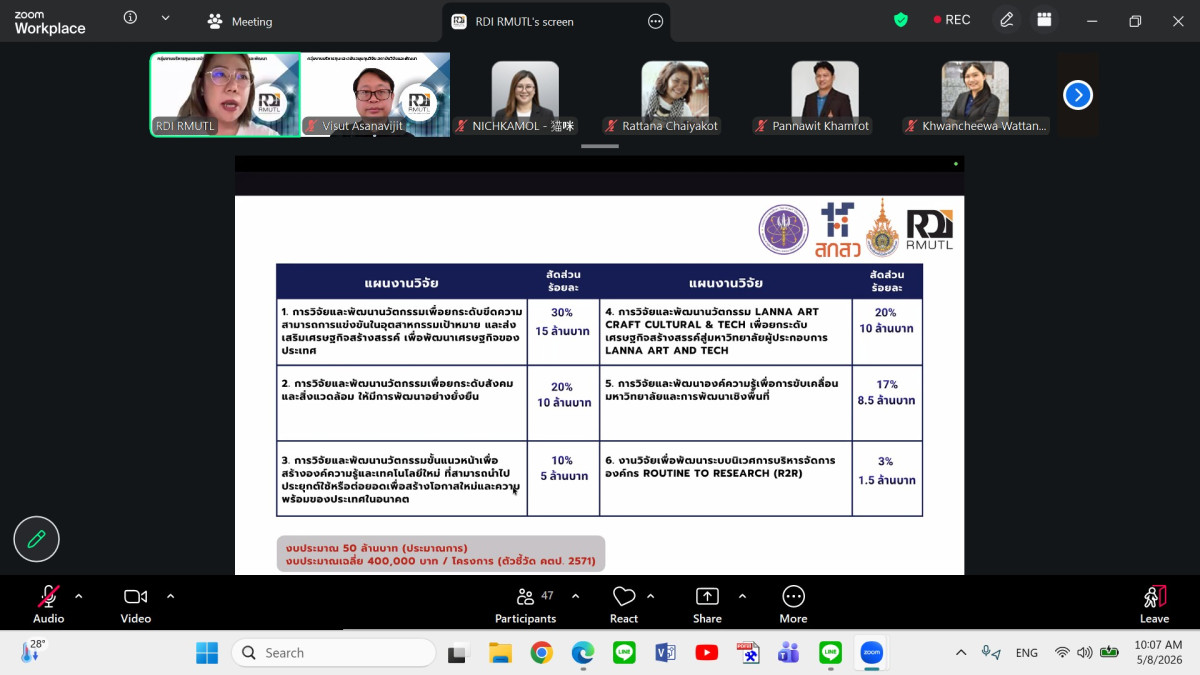Open the meeting info icon

coord(131,18)
